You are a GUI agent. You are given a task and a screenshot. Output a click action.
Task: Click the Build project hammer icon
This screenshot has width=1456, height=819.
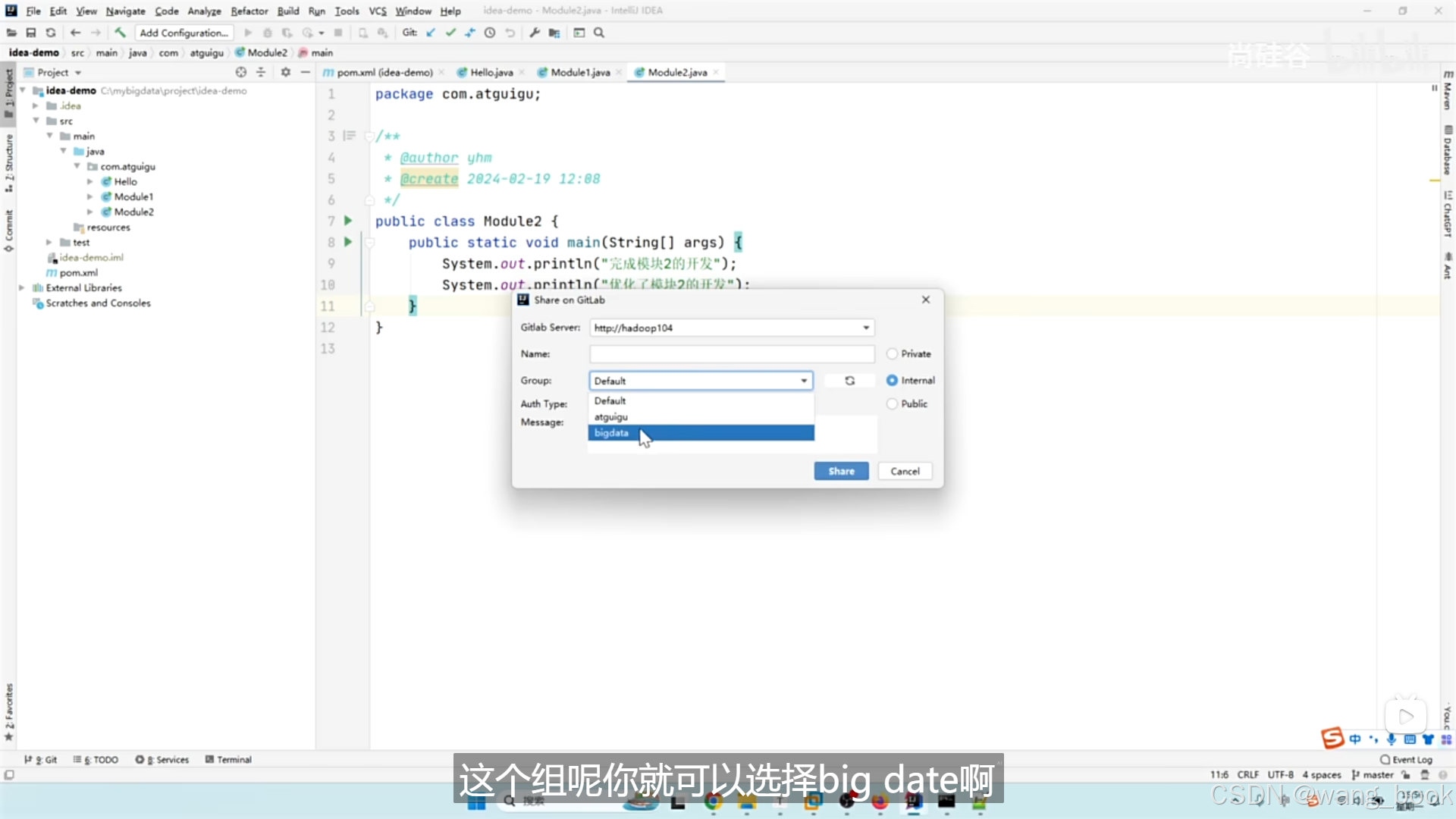[x=120, y=33]
